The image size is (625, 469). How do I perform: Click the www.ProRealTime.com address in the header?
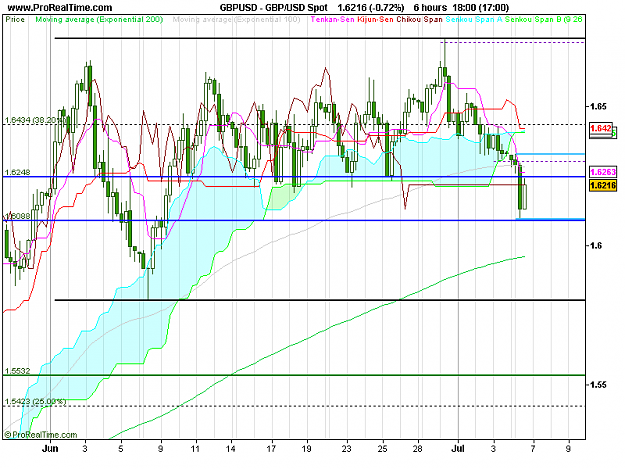[x=60, y=8]
